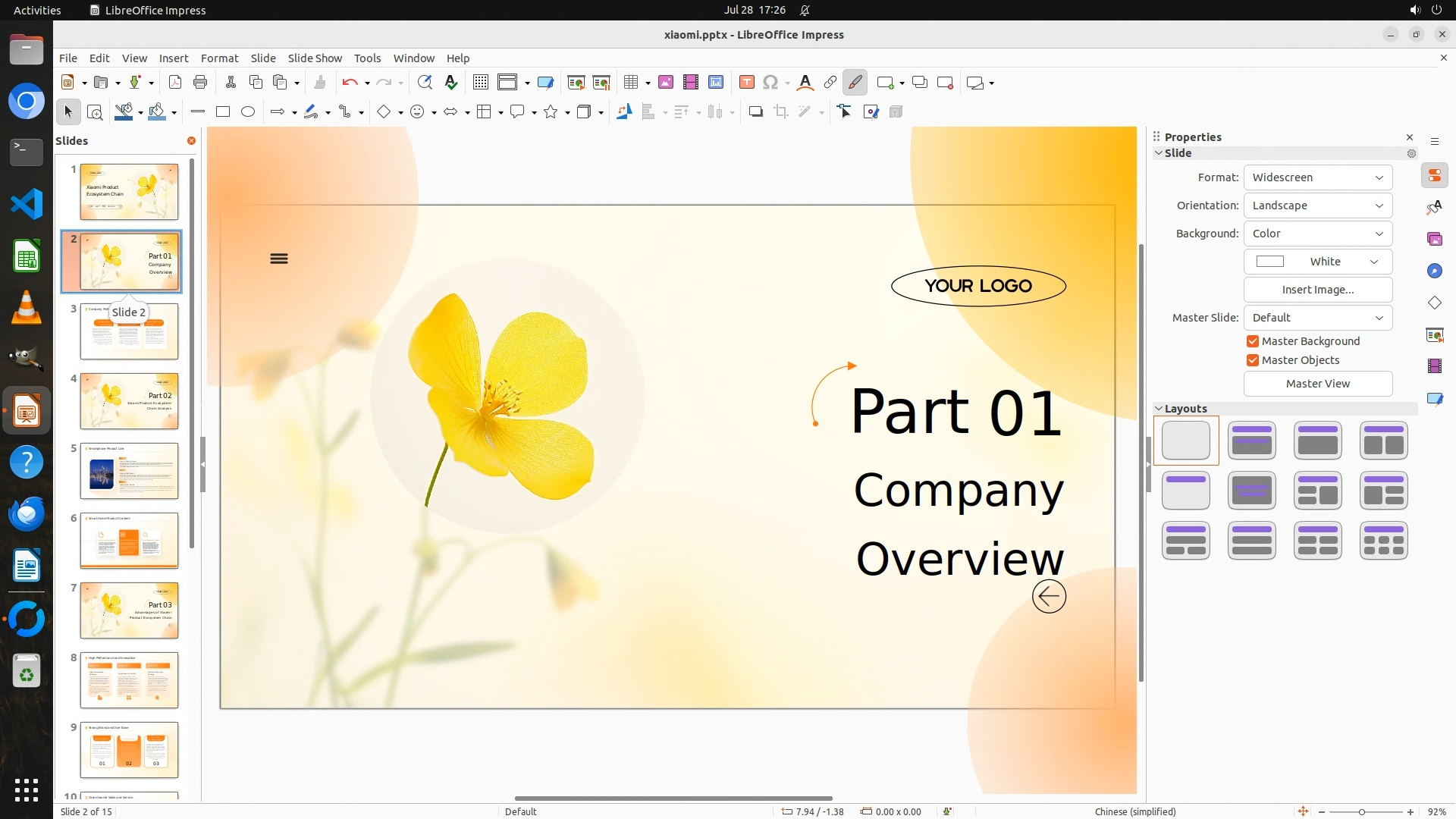Click the Crop Image tool icon
Image resolution: width=1456 pixels, height=819 pixels.
pos(780,112)
